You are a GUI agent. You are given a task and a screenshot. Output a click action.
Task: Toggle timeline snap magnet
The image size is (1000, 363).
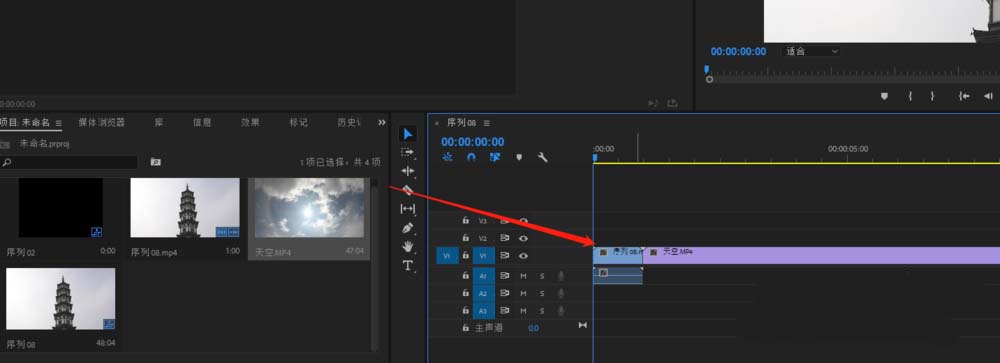(x=471, y=157)
